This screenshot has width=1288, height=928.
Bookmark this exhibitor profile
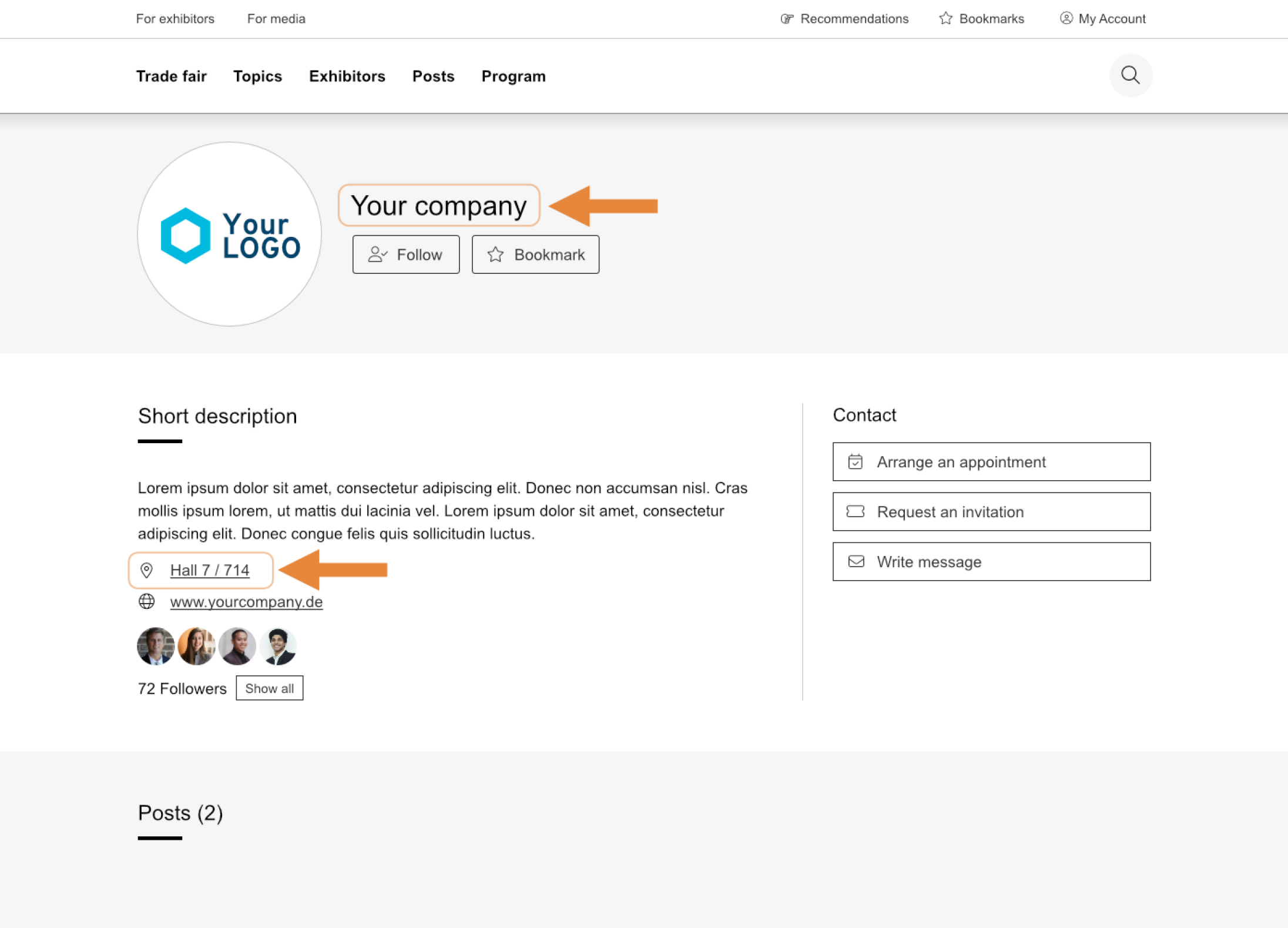[x=535, y=254]
